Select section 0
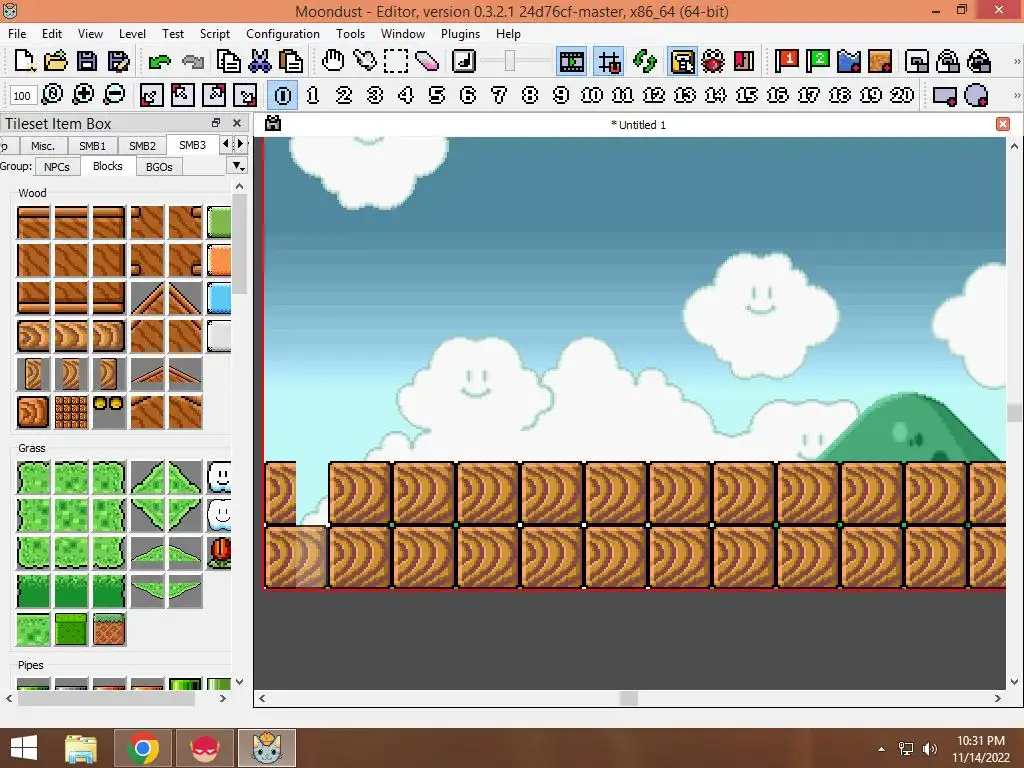The height and width of the screenshot is (768, 1024). pos(283,95)
